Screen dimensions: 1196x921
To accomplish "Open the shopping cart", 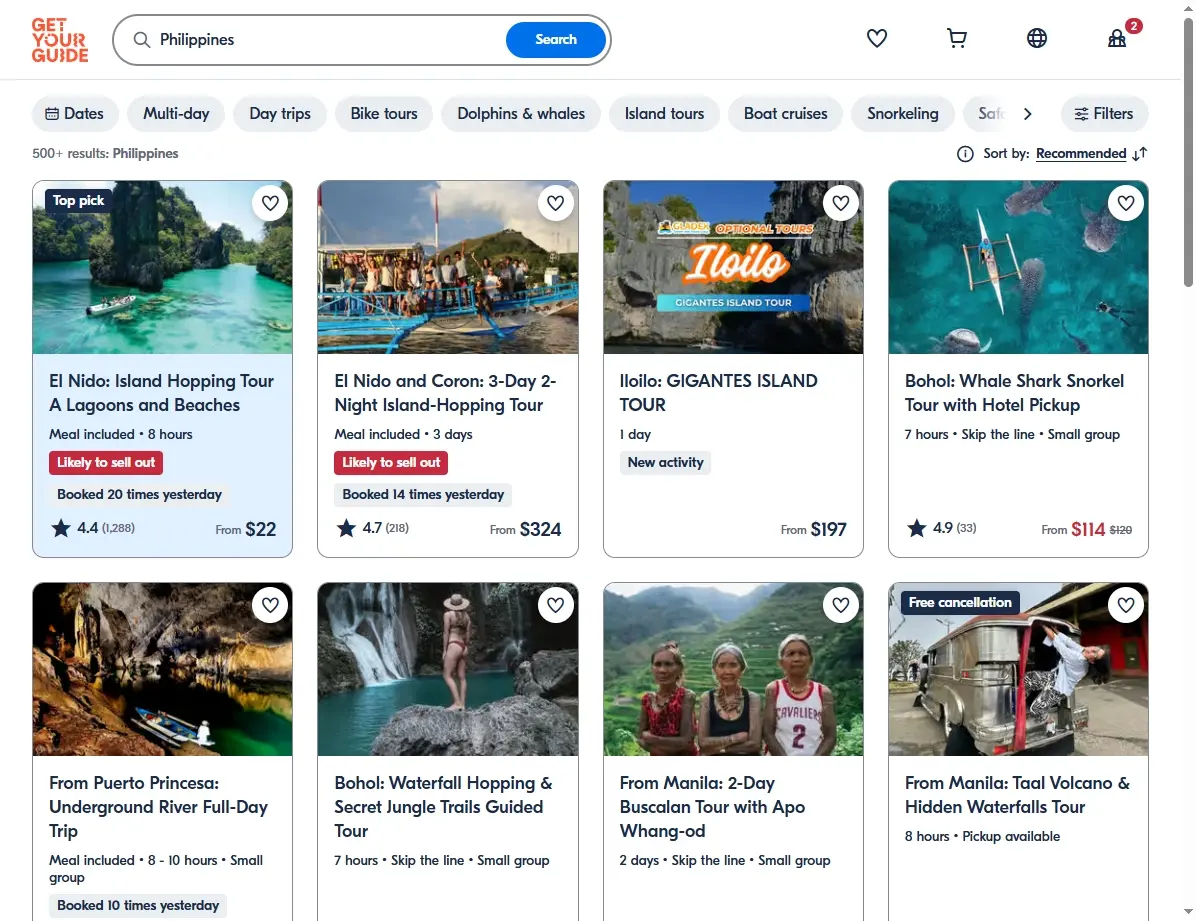I will pos(956,38).
